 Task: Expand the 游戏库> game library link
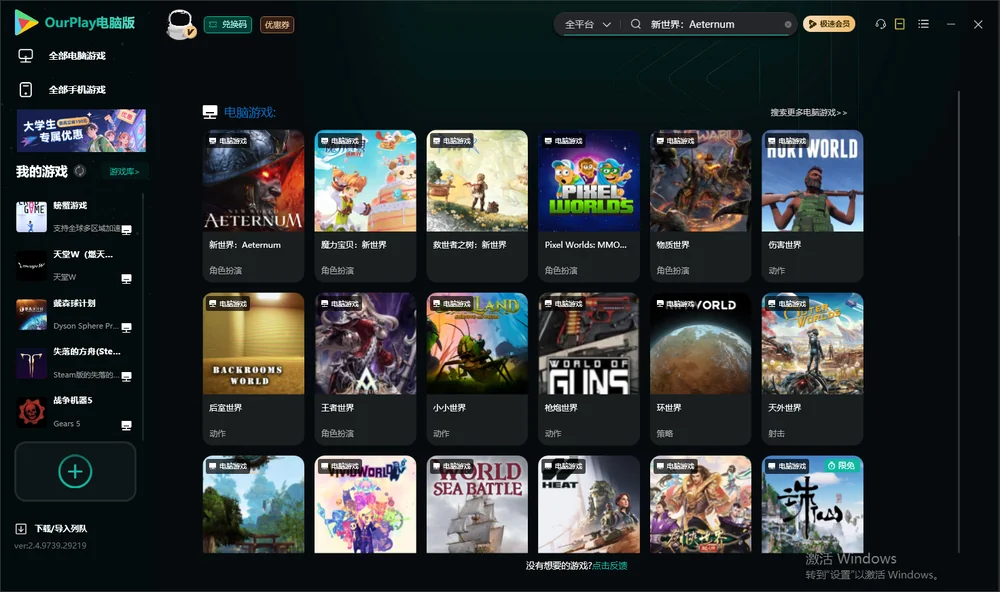(124, 172)
